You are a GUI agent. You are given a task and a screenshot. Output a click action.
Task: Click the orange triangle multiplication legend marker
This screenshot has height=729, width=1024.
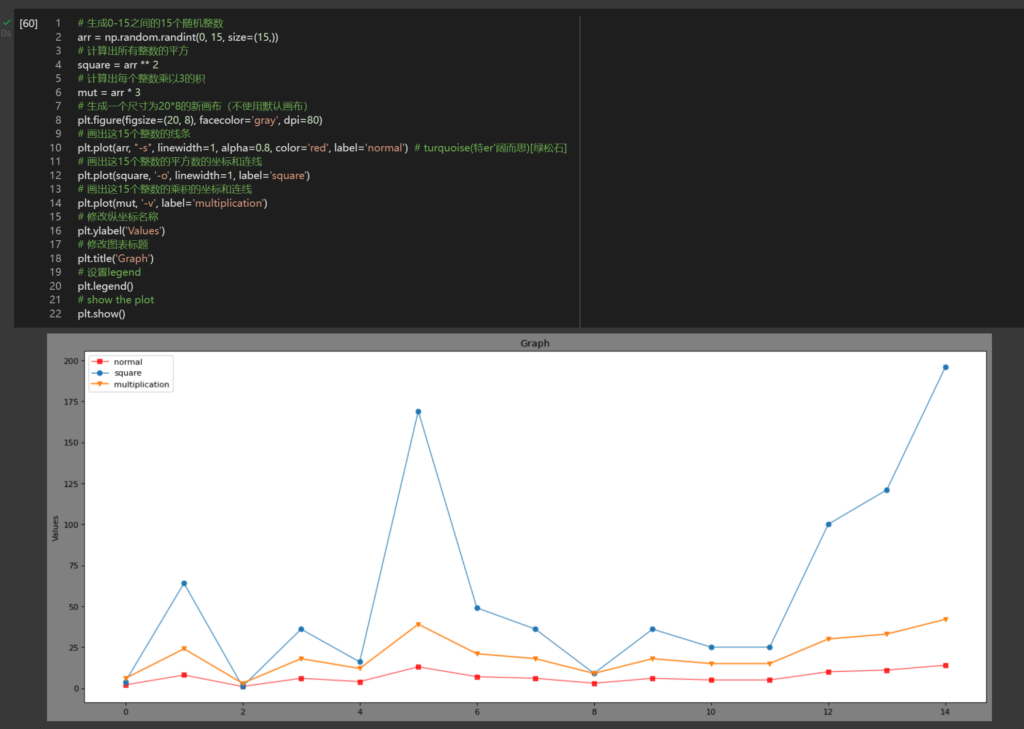pos(100,384)
